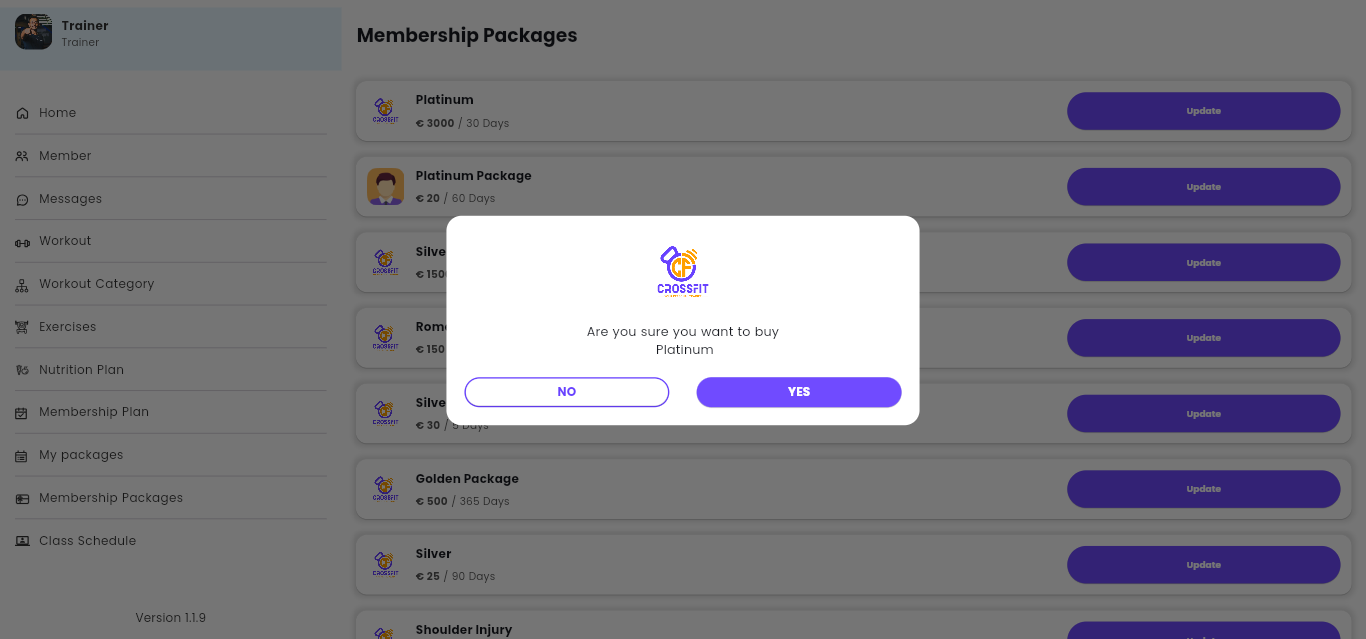
Task: Cancel purchase with the NO button
Action: coord(567,392)
